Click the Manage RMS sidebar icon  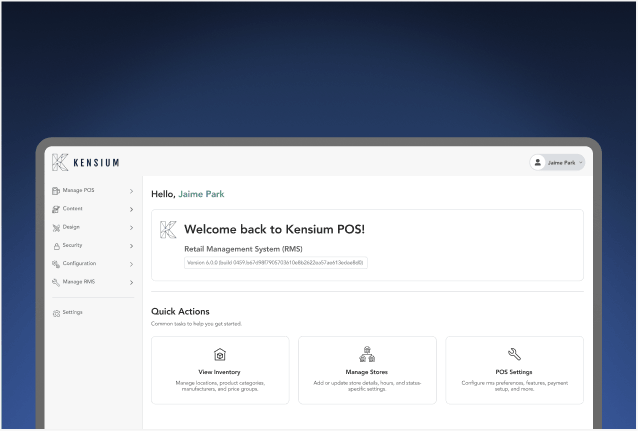click(56, 282)
